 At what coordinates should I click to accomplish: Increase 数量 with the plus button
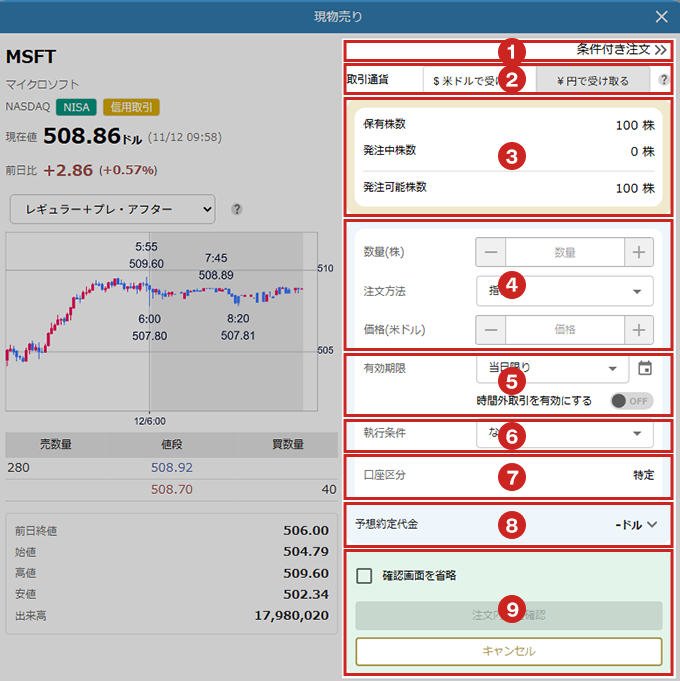pos(638,253)
